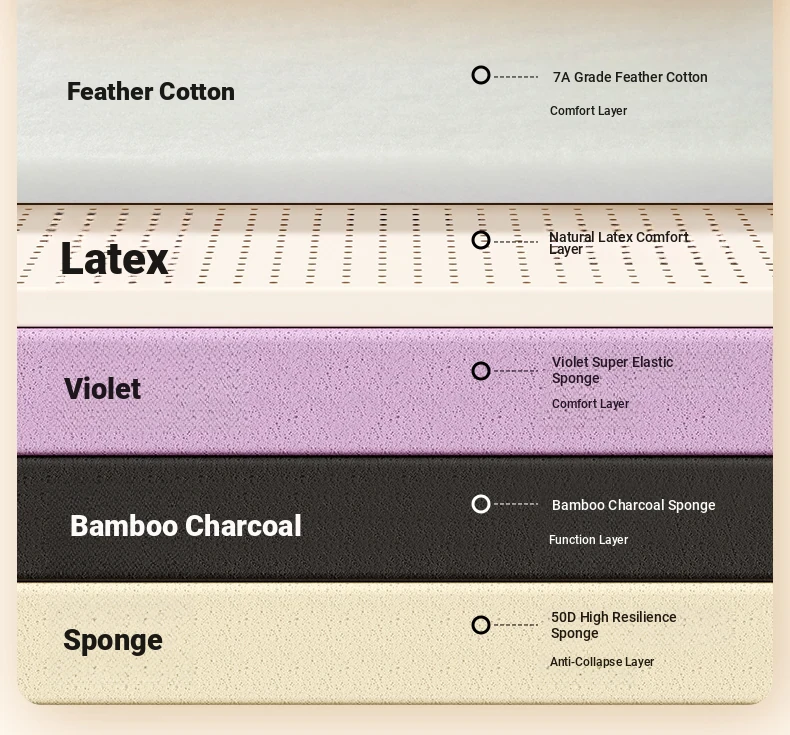Click the "7A Grade Feather Cotton" label

630,77
